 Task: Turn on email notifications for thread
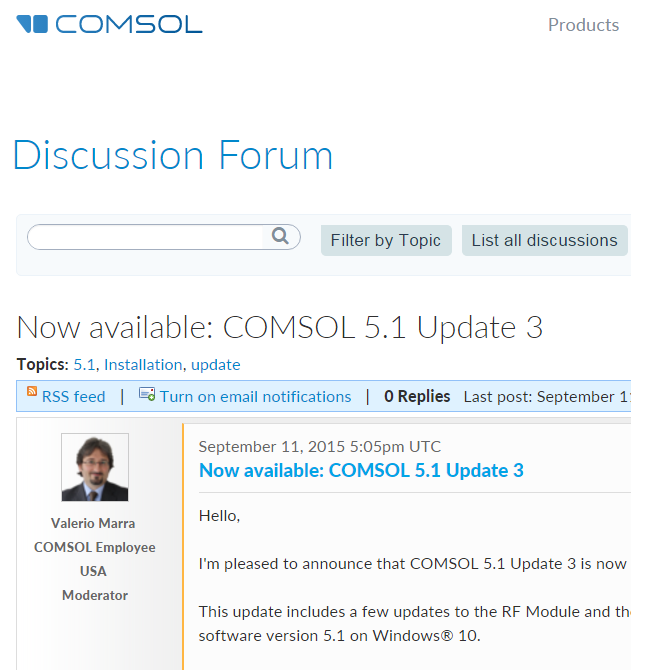click(255, 397)
